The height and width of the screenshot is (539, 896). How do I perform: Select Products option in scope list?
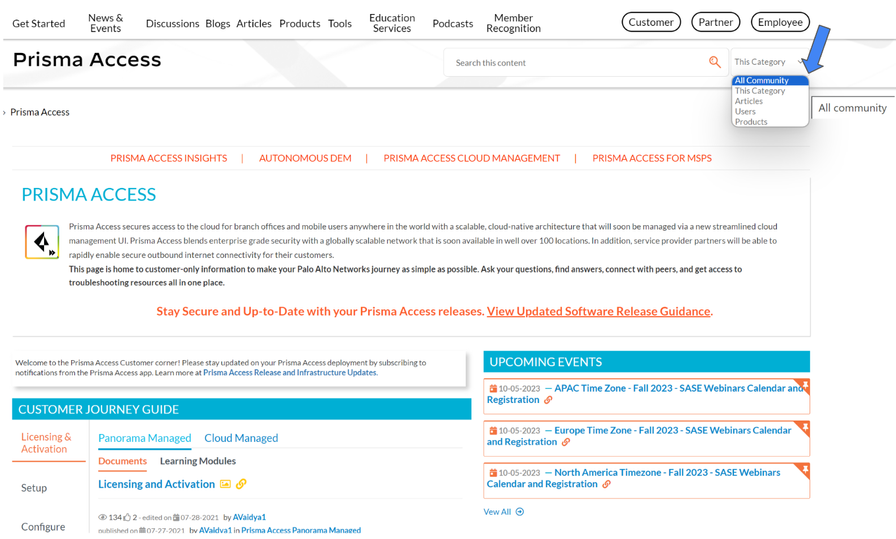pos(770,122)
